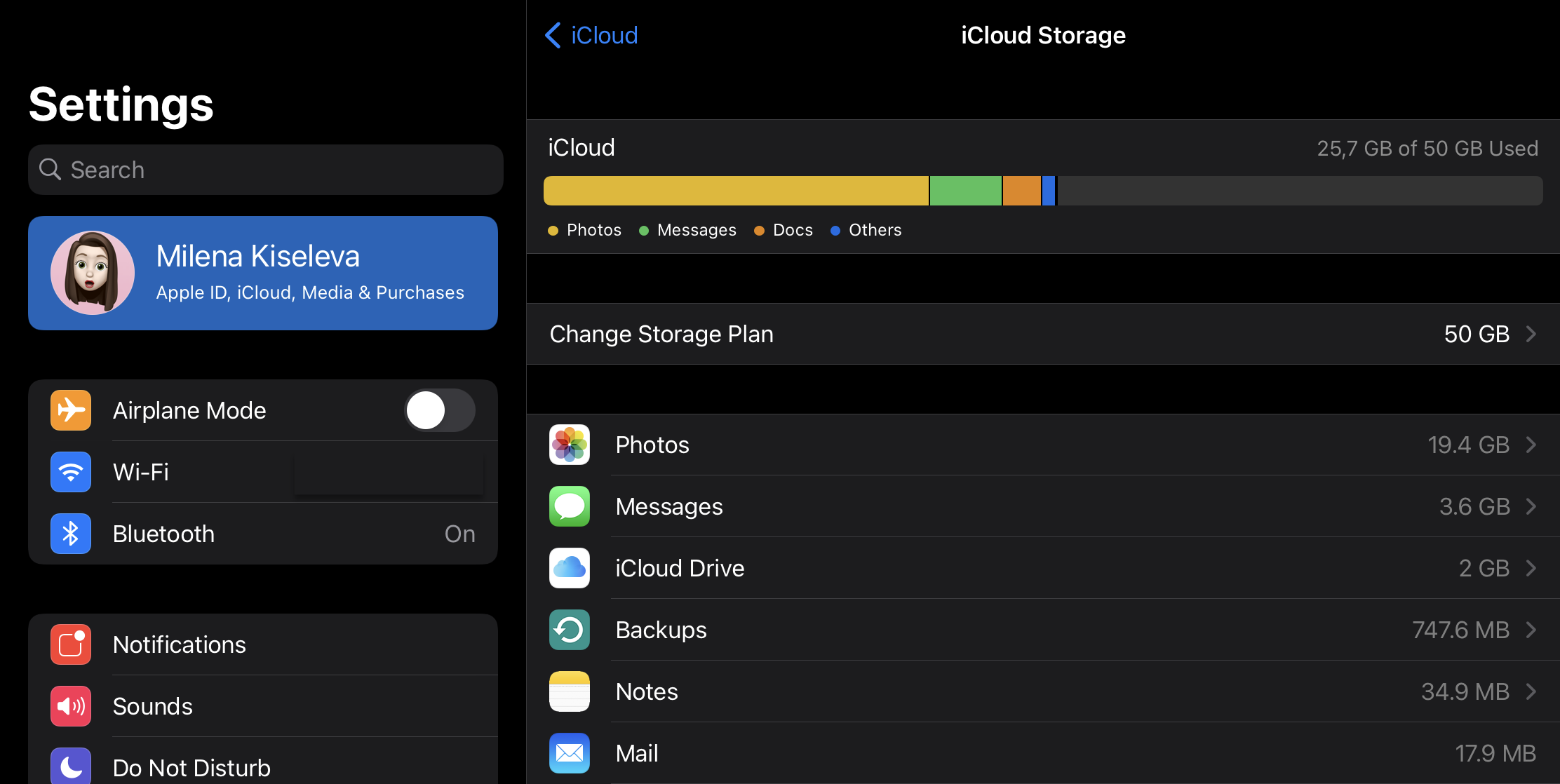The height and width of the screenshot is (784, 1560).
Task: Tap the Settings heading
Action: coord(121,104)
